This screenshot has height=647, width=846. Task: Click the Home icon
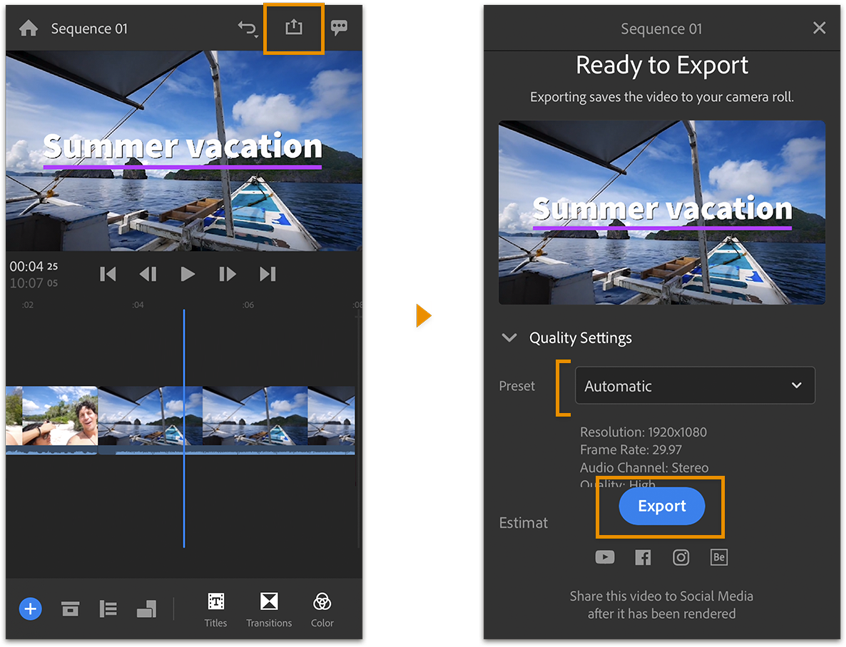27,28
